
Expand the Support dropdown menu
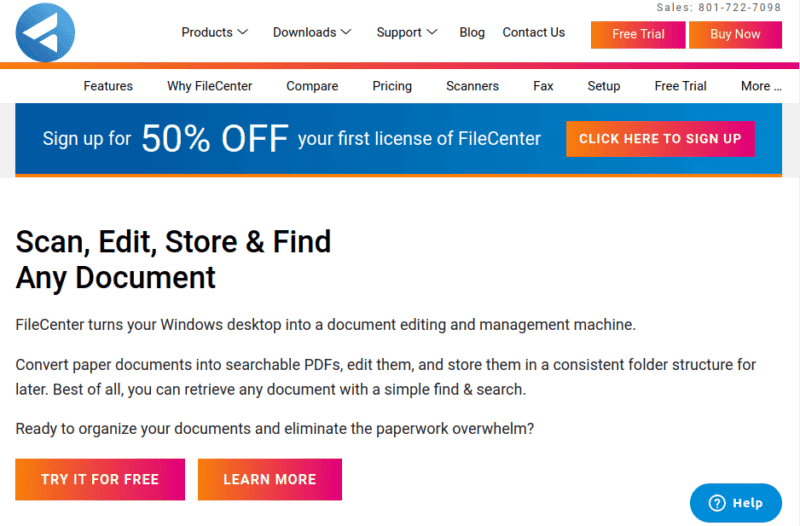point(407,32)
